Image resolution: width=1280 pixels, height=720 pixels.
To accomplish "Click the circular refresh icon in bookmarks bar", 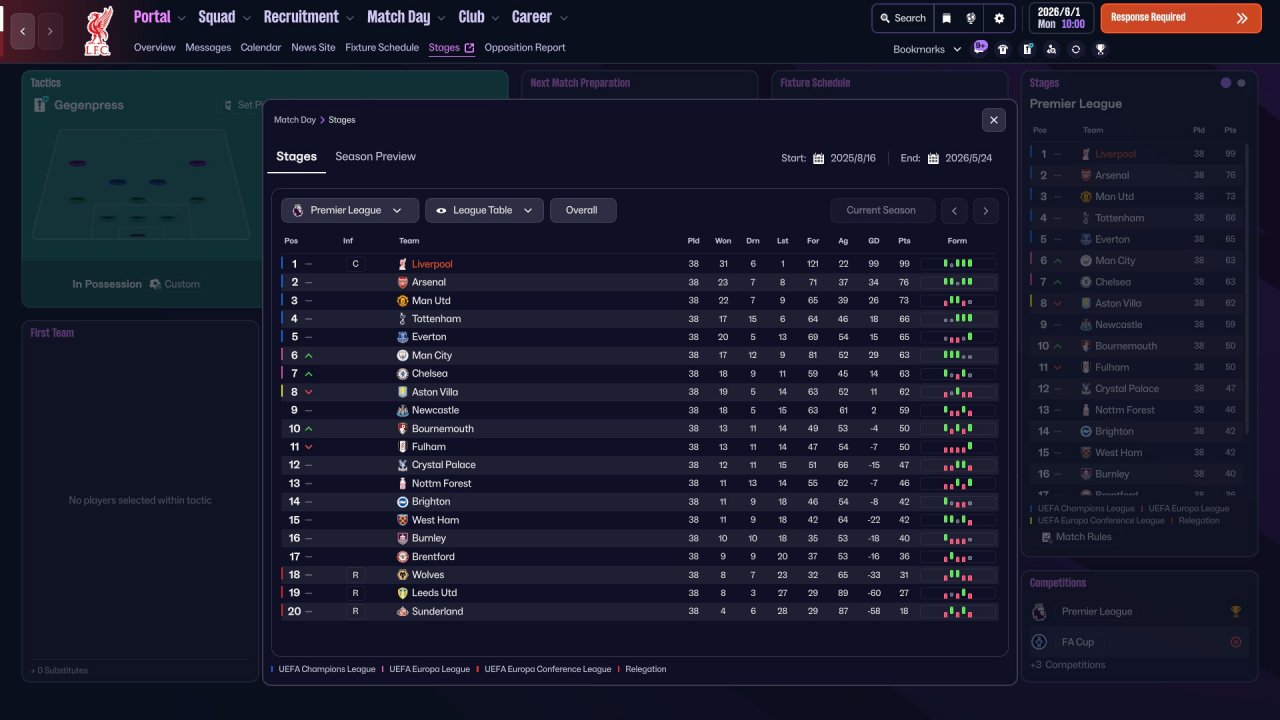I will point(1076,49).
